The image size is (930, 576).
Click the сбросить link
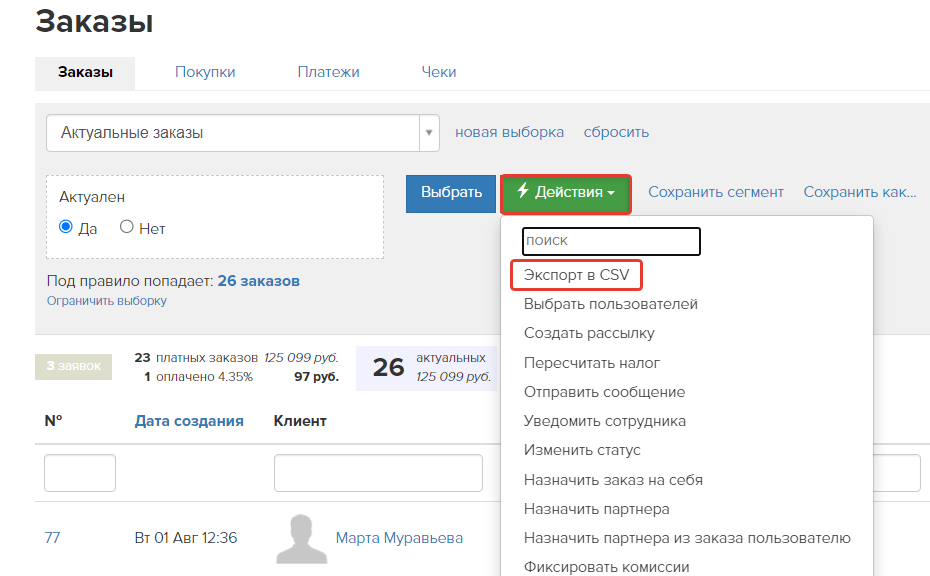coord(616,132)
